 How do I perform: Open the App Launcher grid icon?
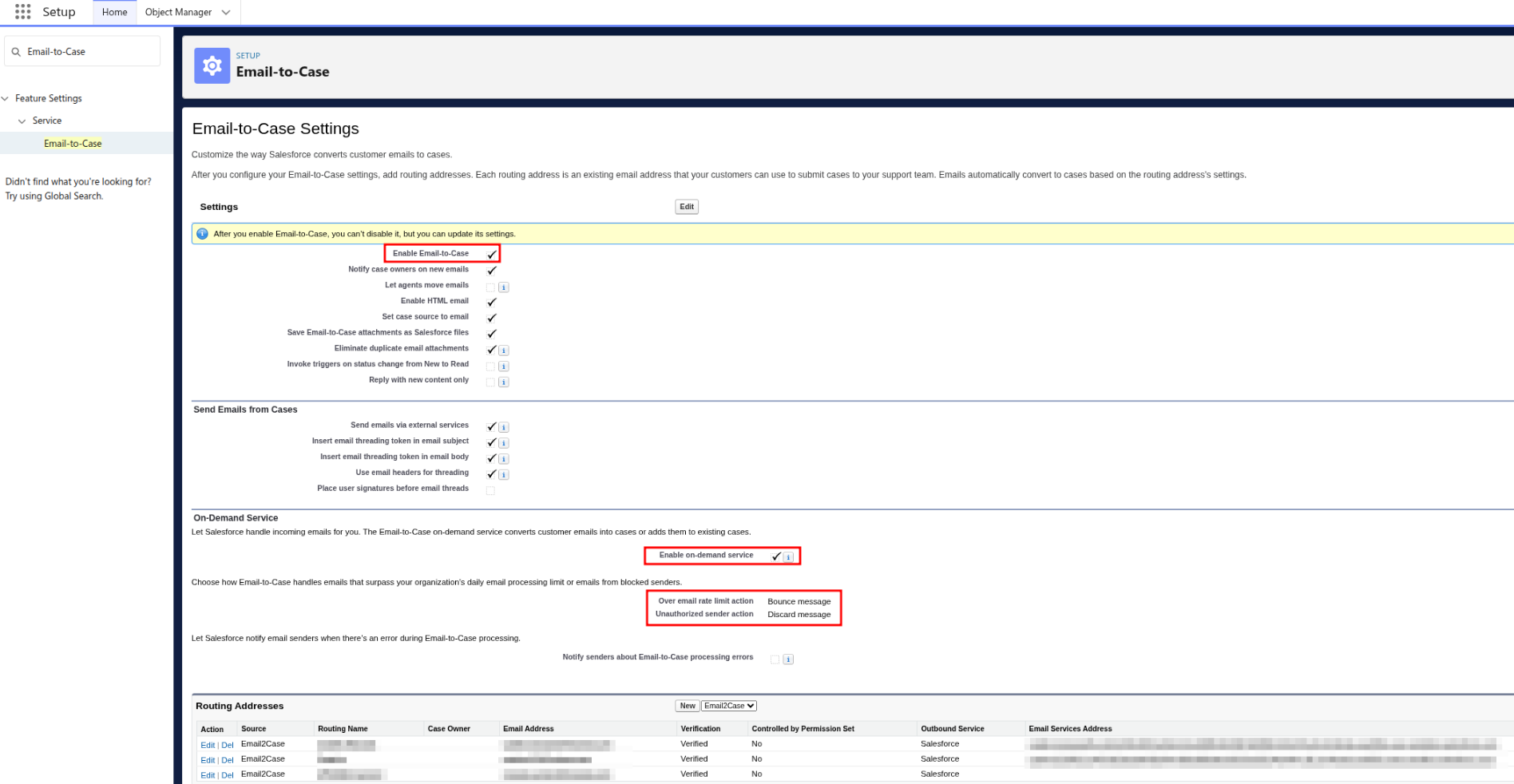[x=23, y=12]
